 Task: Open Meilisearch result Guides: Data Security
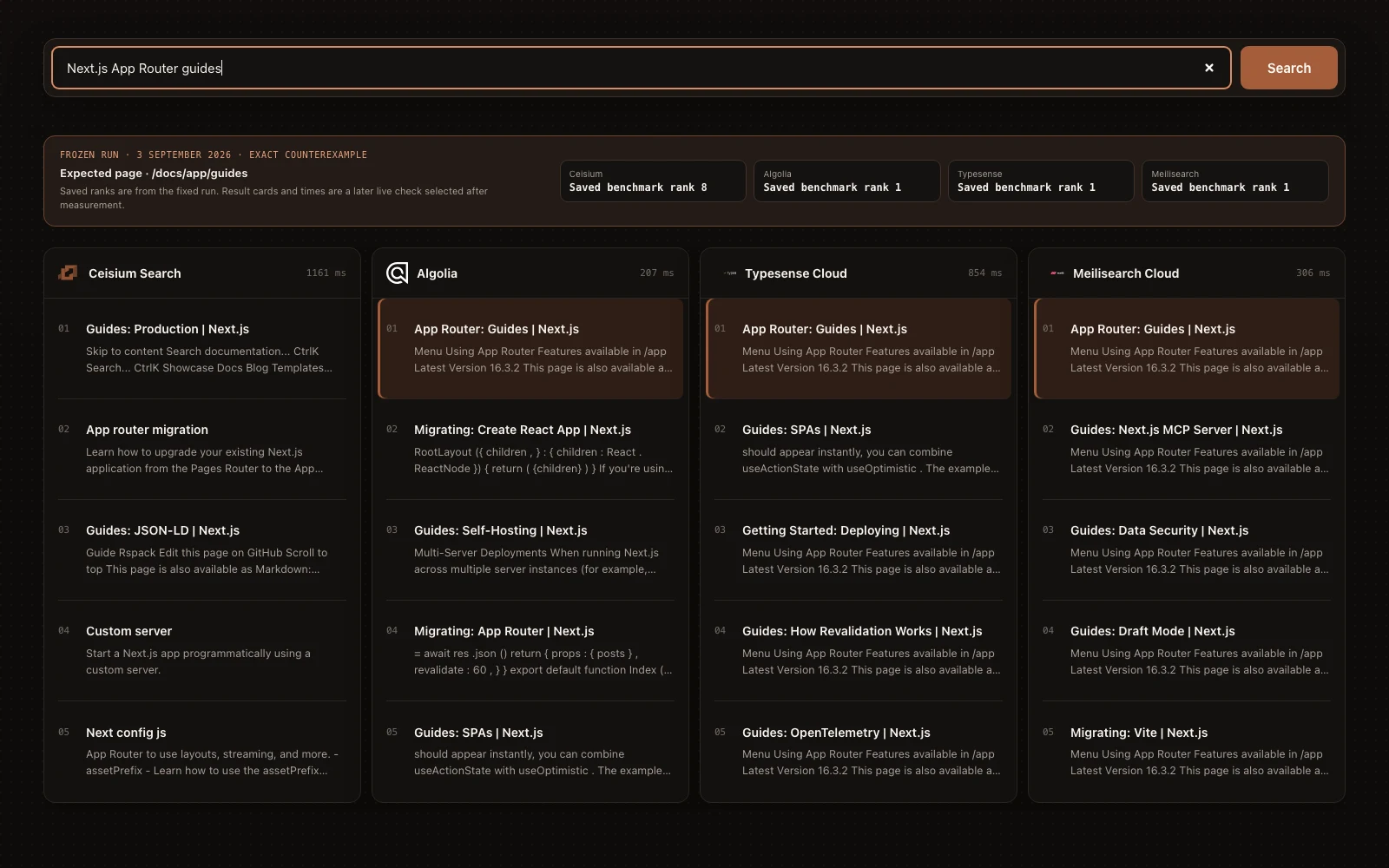click(1187, 550)
